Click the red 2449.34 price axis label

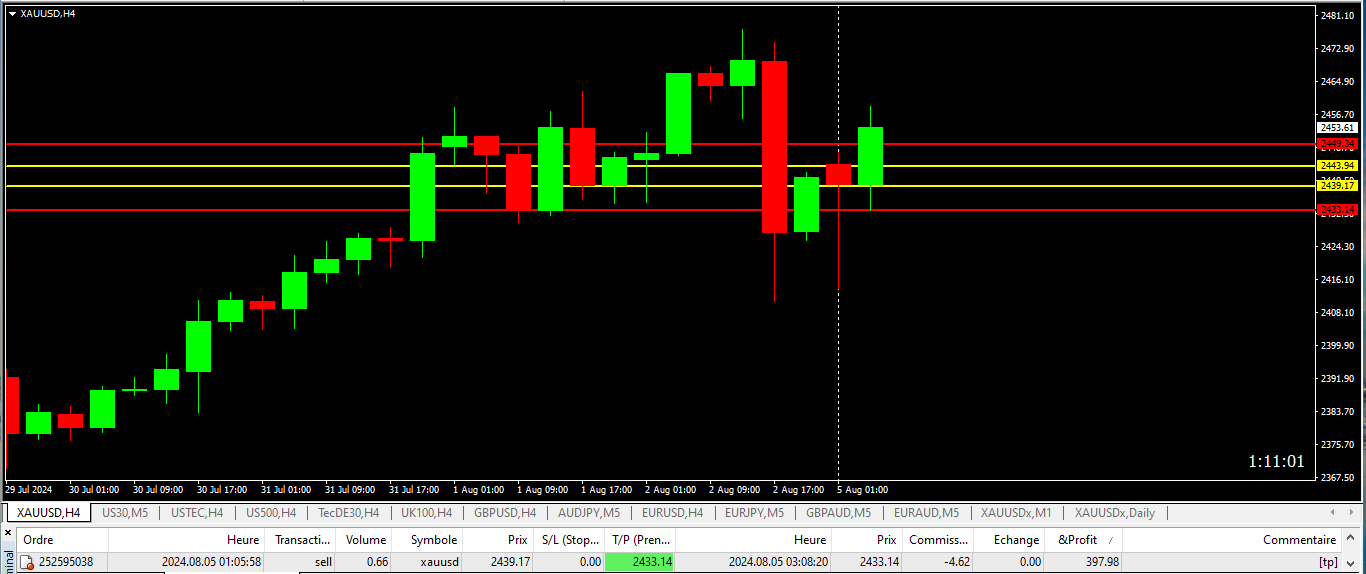1337,144
